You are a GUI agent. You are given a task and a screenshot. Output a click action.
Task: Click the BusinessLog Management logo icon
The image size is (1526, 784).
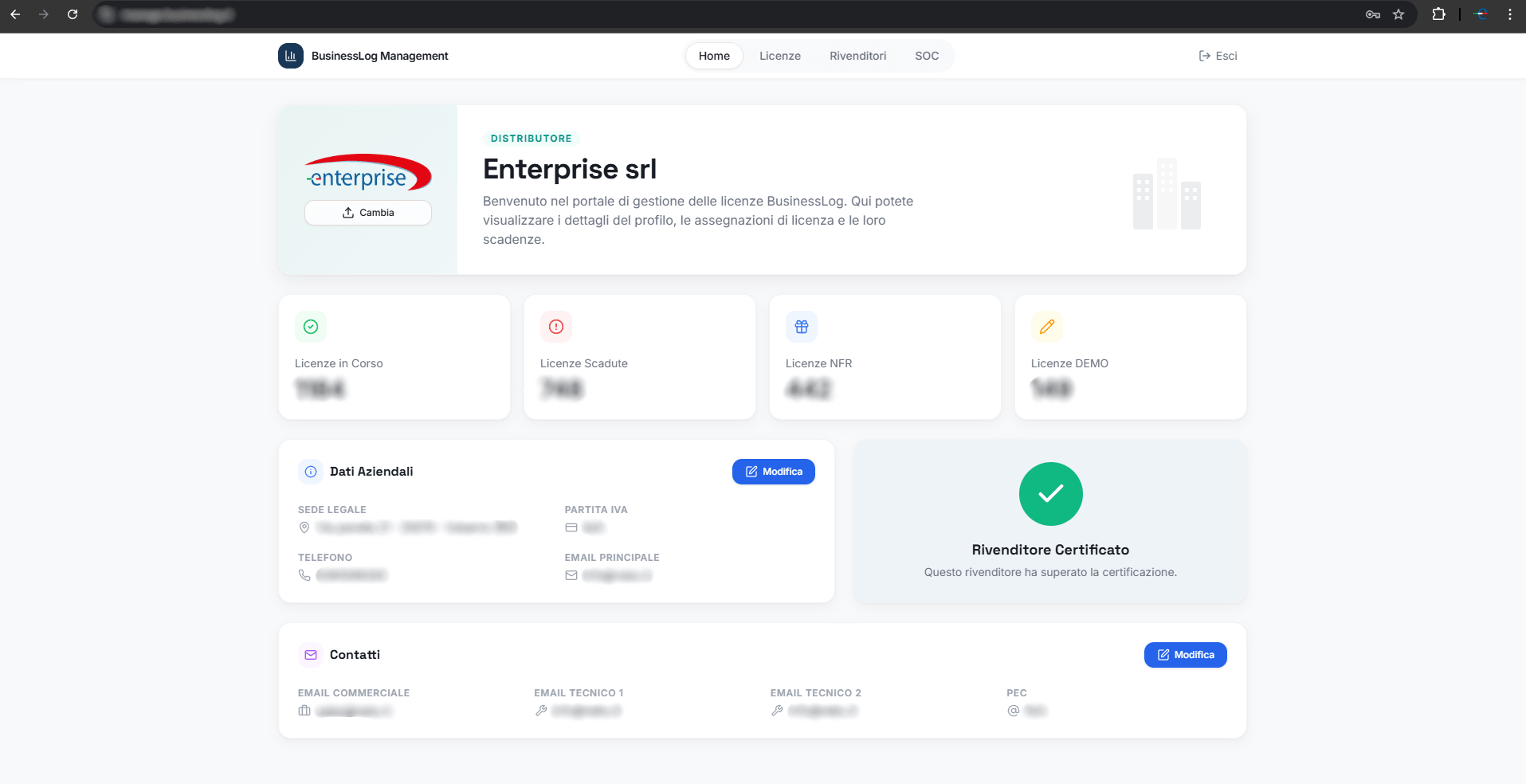290,56
